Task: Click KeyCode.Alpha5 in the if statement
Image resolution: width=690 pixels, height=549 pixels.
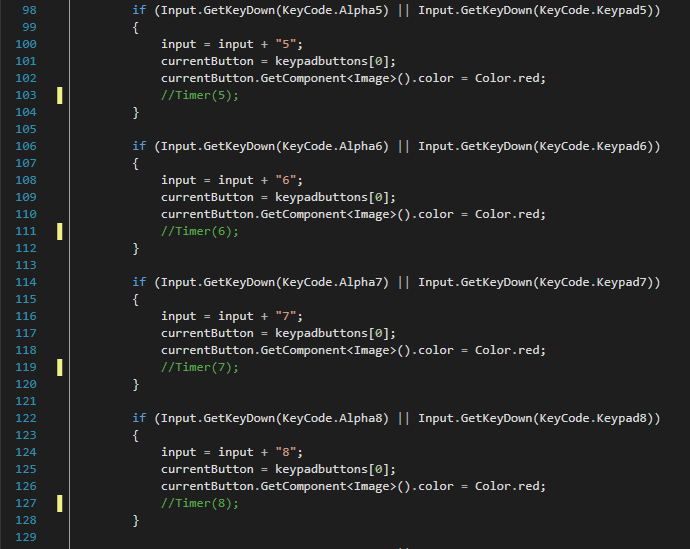Action: (x=332, y=10)
